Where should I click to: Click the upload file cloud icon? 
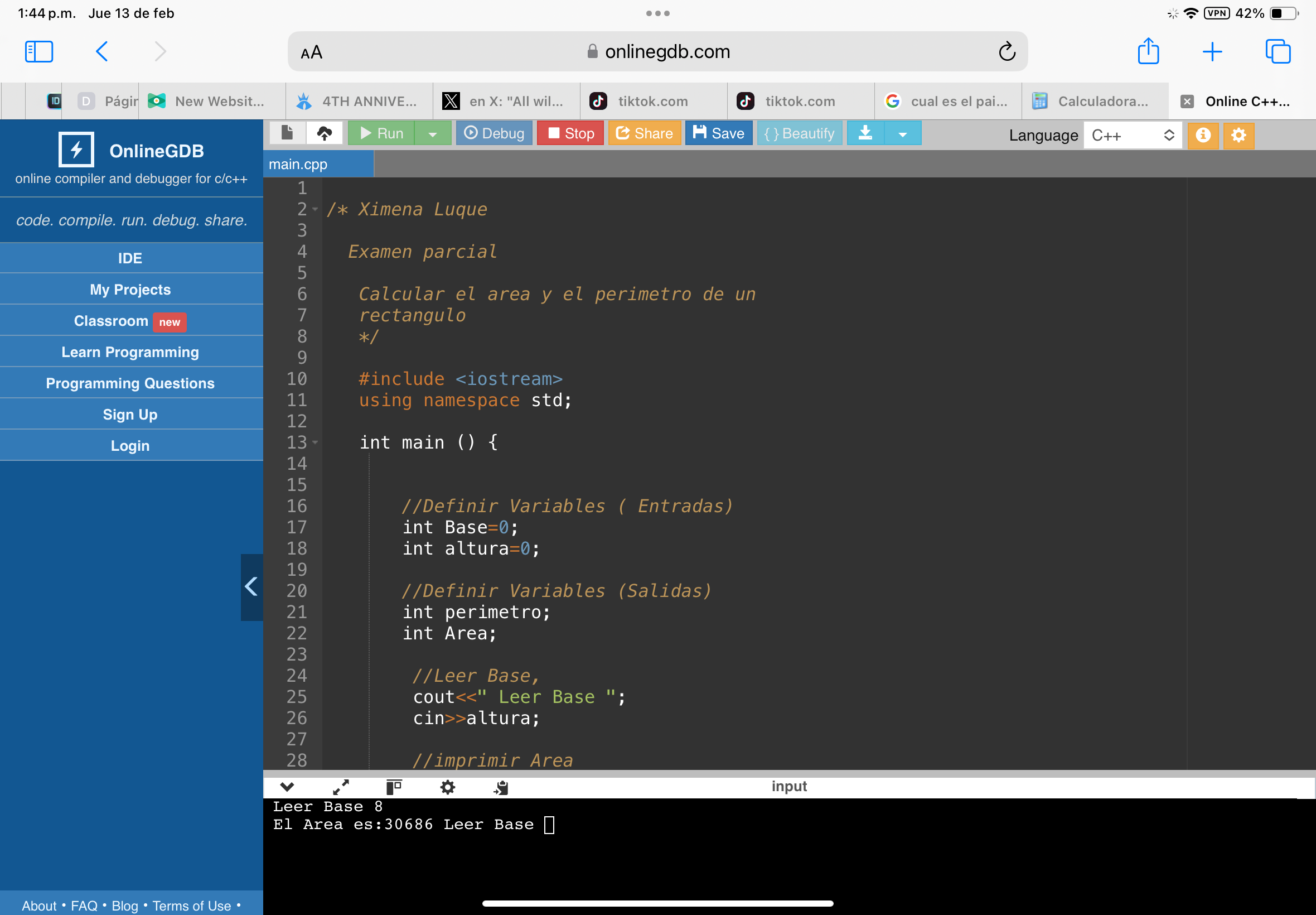click(x=325, y=133)
